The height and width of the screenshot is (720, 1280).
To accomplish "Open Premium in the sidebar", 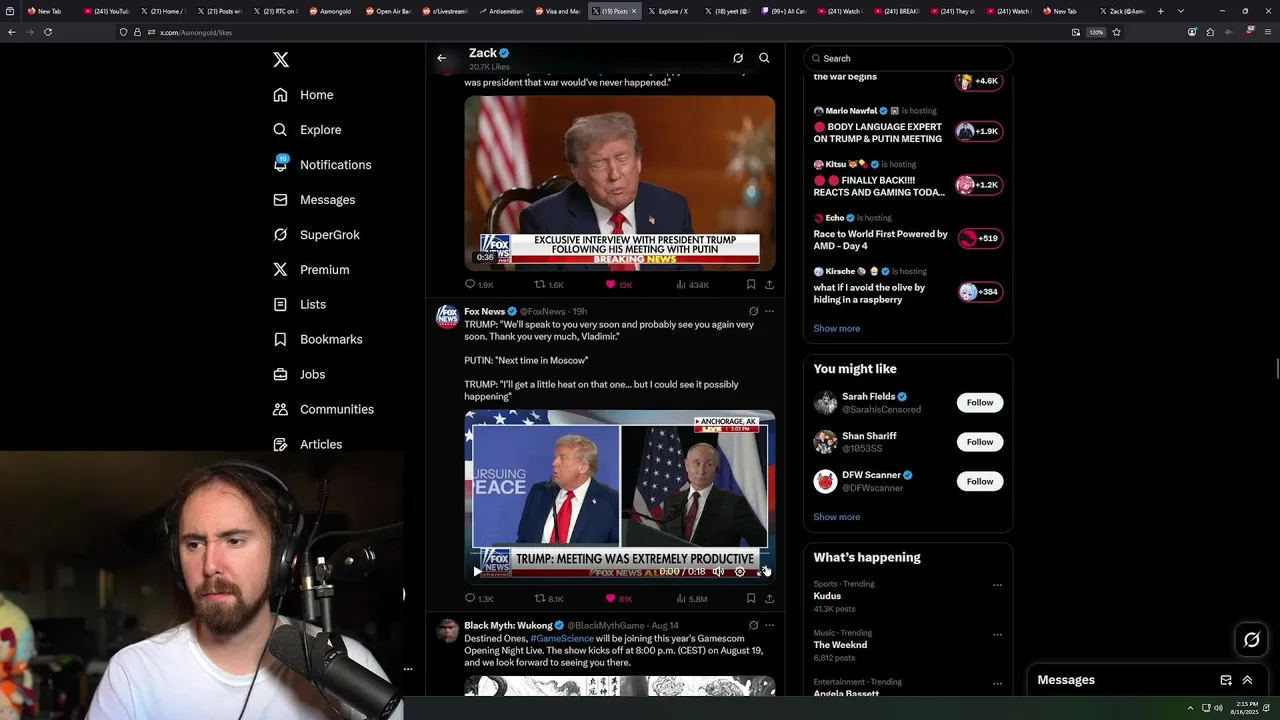I will coord(311,270).
